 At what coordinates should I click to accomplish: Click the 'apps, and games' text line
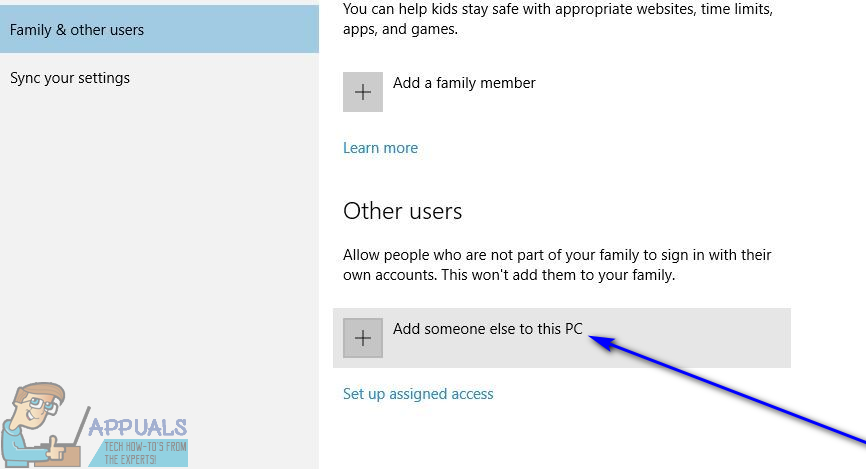point(400,30)
